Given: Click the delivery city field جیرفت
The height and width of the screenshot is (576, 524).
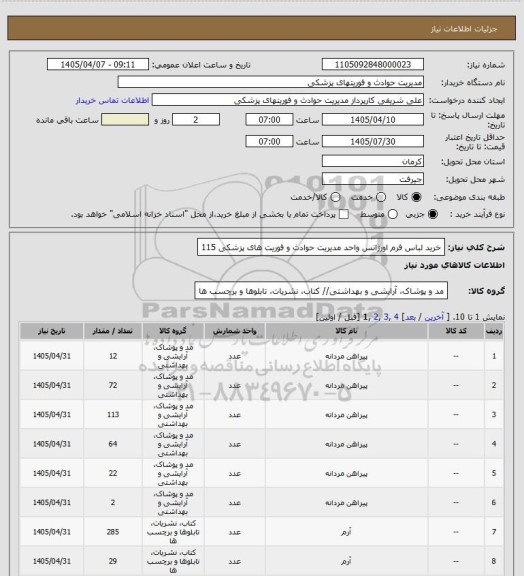Looking at the screenshot, I should tap(373, 179).
